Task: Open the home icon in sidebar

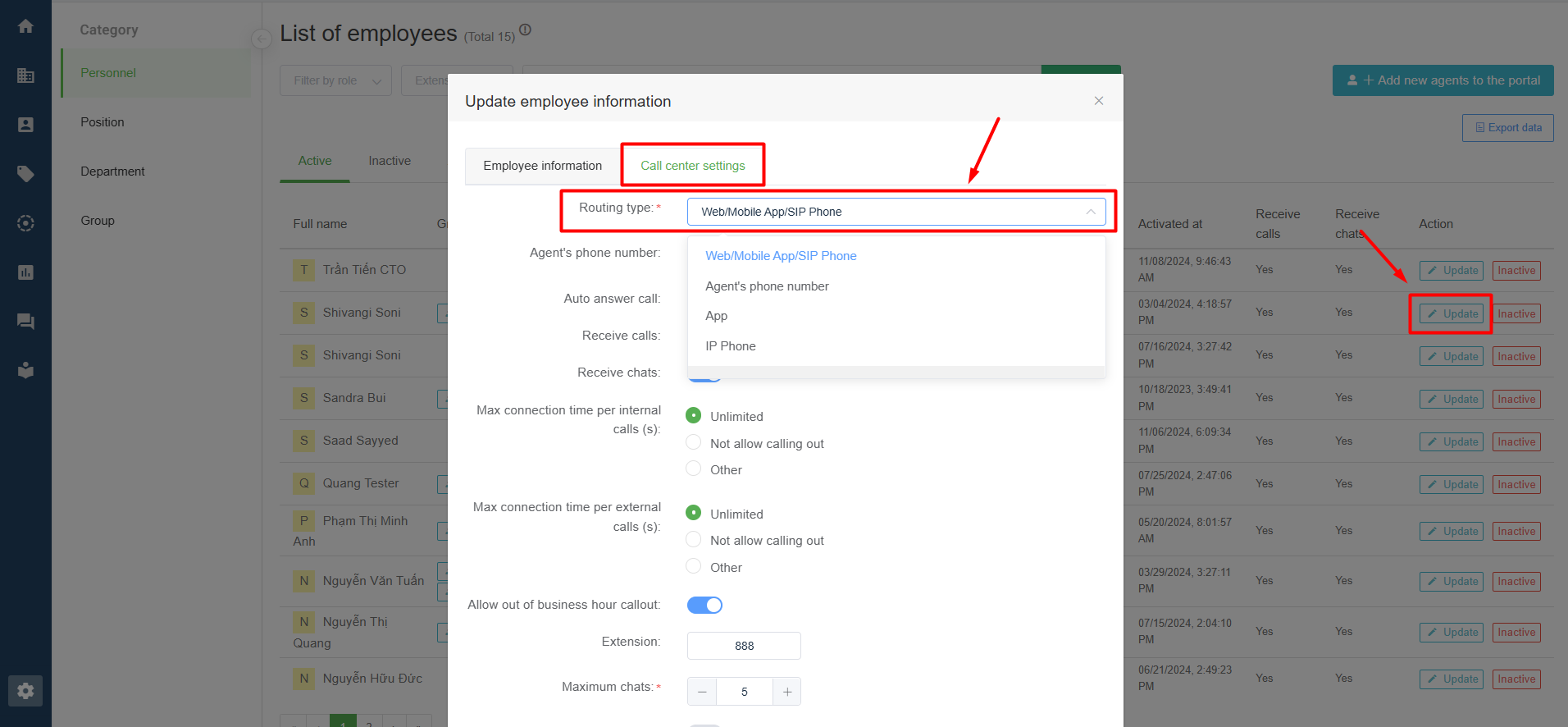Action: 25,26
